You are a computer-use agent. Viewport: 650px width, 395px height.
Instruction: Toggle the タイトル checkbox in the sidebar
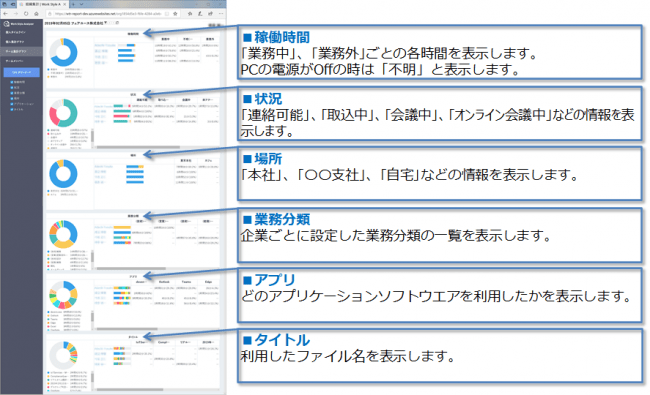pos(12,109)
